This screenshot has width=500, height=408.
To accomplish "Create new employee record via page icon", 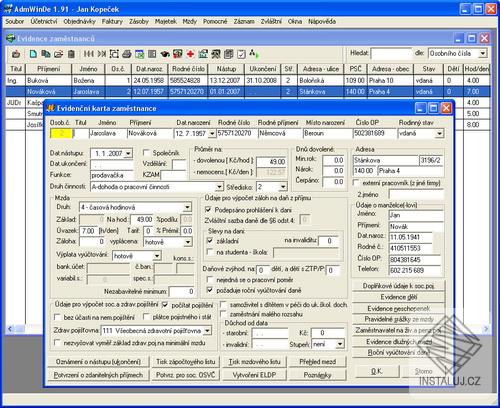I will [x=33, y=54].
